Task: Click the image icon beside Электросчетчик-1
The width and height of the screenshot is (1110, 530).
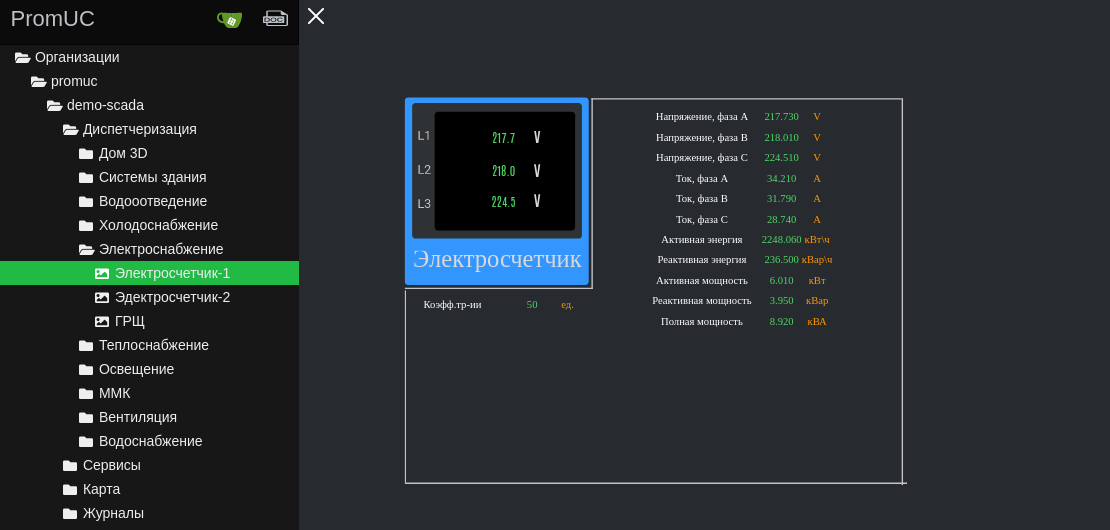Action: click(102, 273)
